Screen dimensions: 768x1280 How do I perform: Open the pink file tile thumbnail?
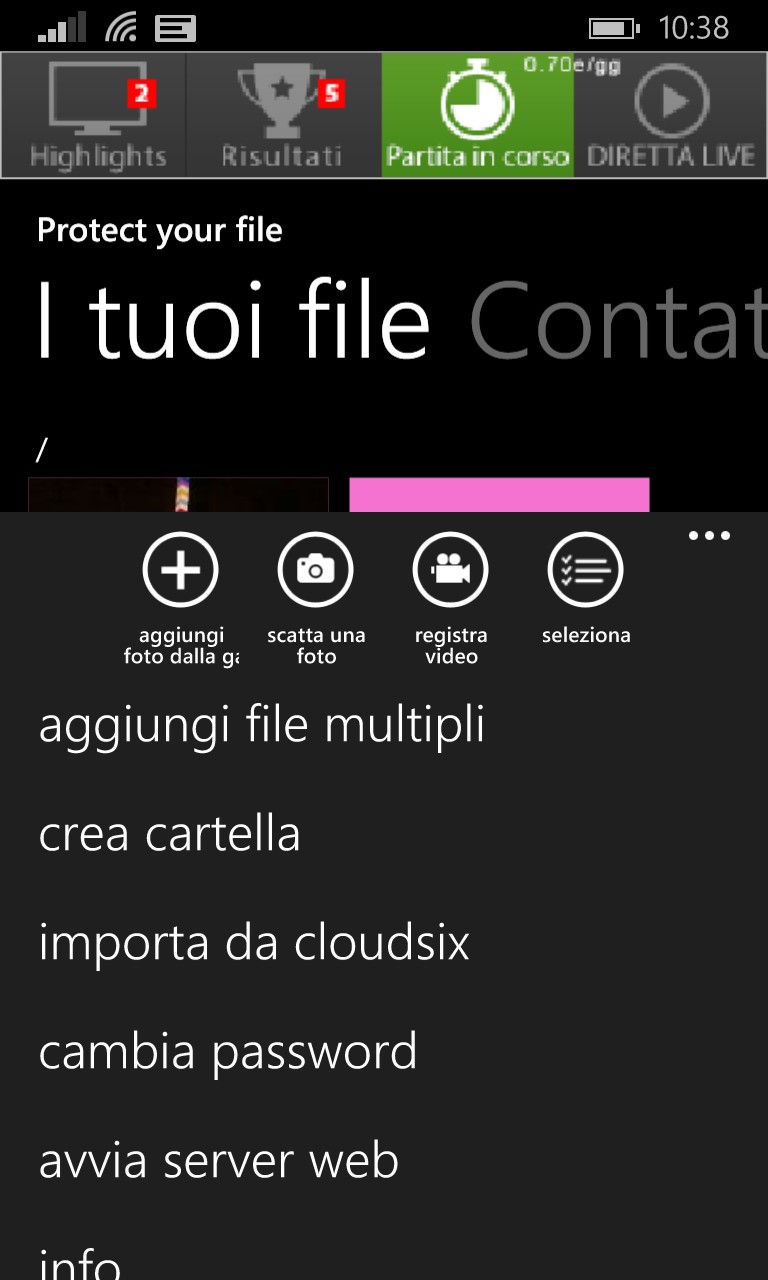click(x=499, y=495)
